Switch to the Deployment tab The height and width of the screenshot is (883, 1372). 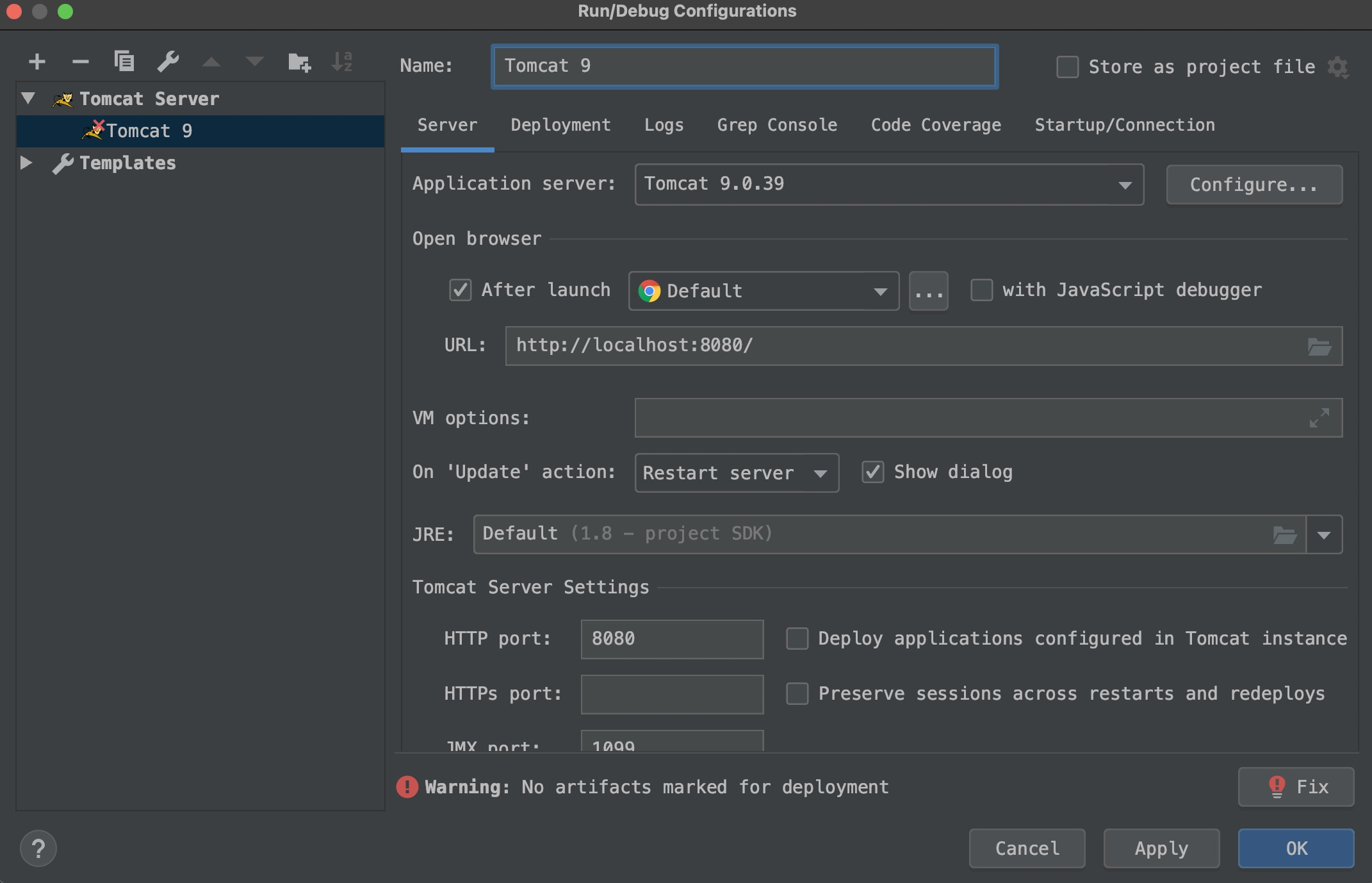click(x=561, y=125)
